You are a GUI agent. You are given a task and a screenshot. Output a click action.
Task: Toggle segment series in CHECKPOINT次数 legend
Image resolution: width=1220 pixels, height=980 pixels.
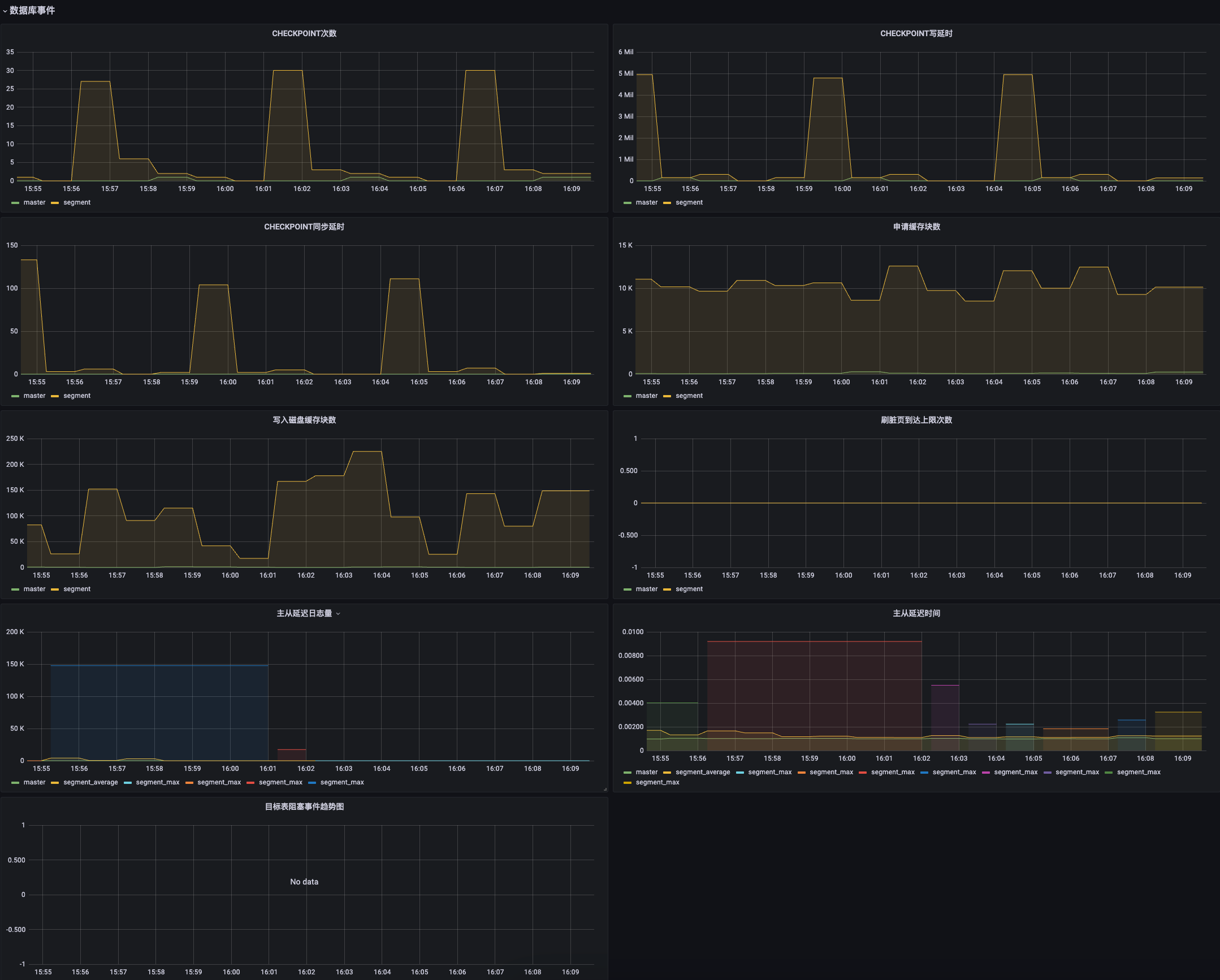point(76,202)
